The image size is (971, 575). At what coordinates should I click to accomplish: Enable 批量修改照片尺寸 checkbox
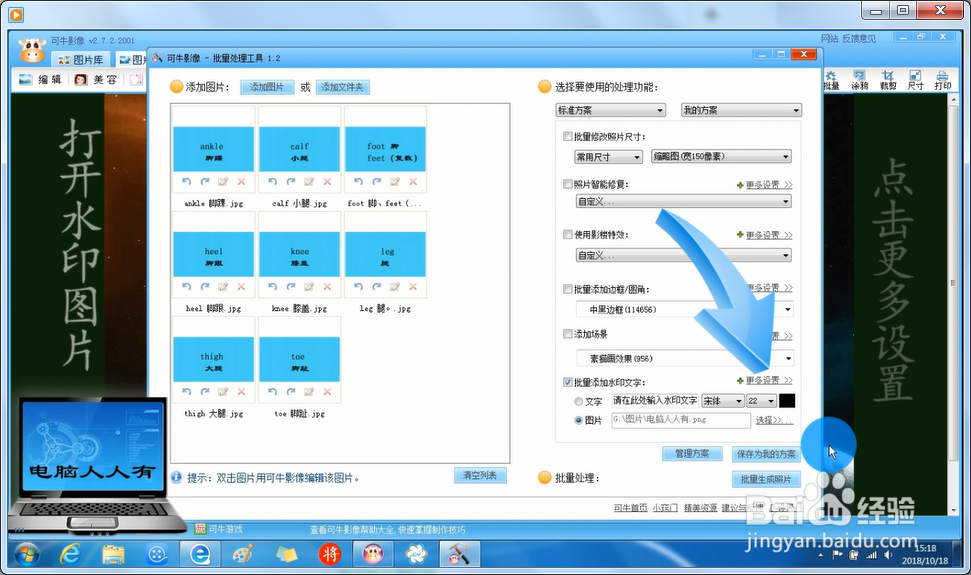tap(567, 136)
